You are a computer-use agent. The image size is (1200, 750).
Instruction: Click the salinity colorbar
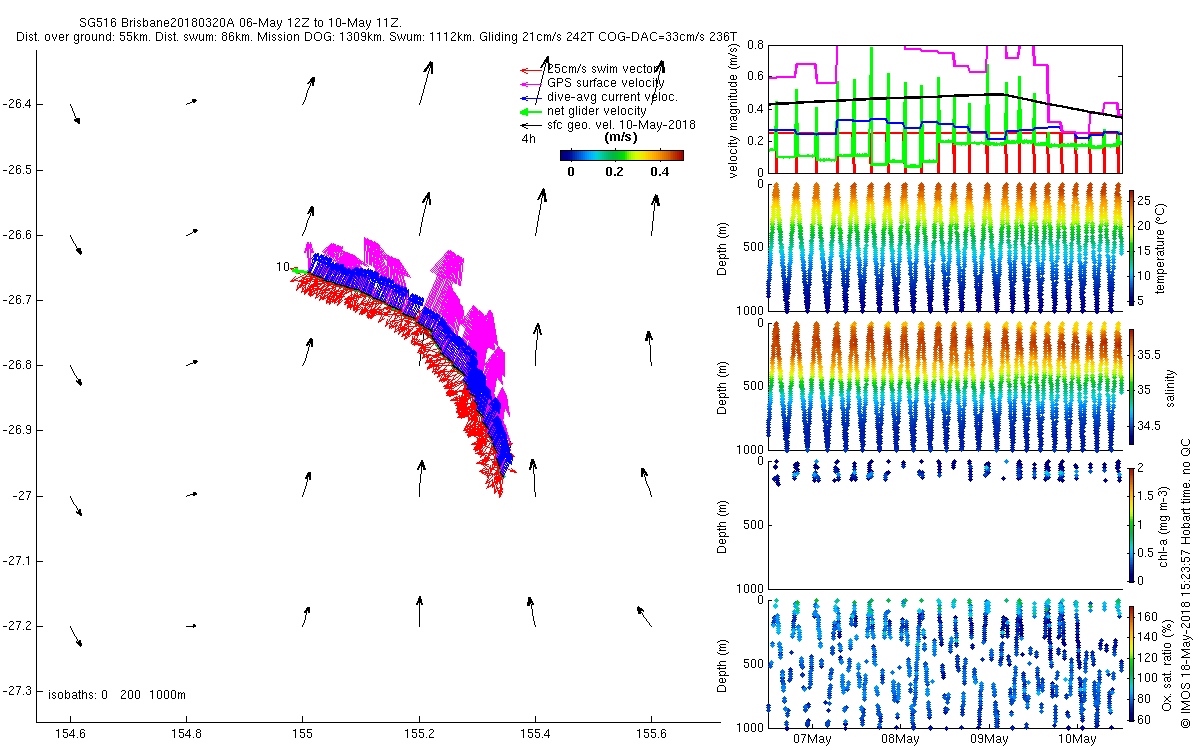[1131, 385]
